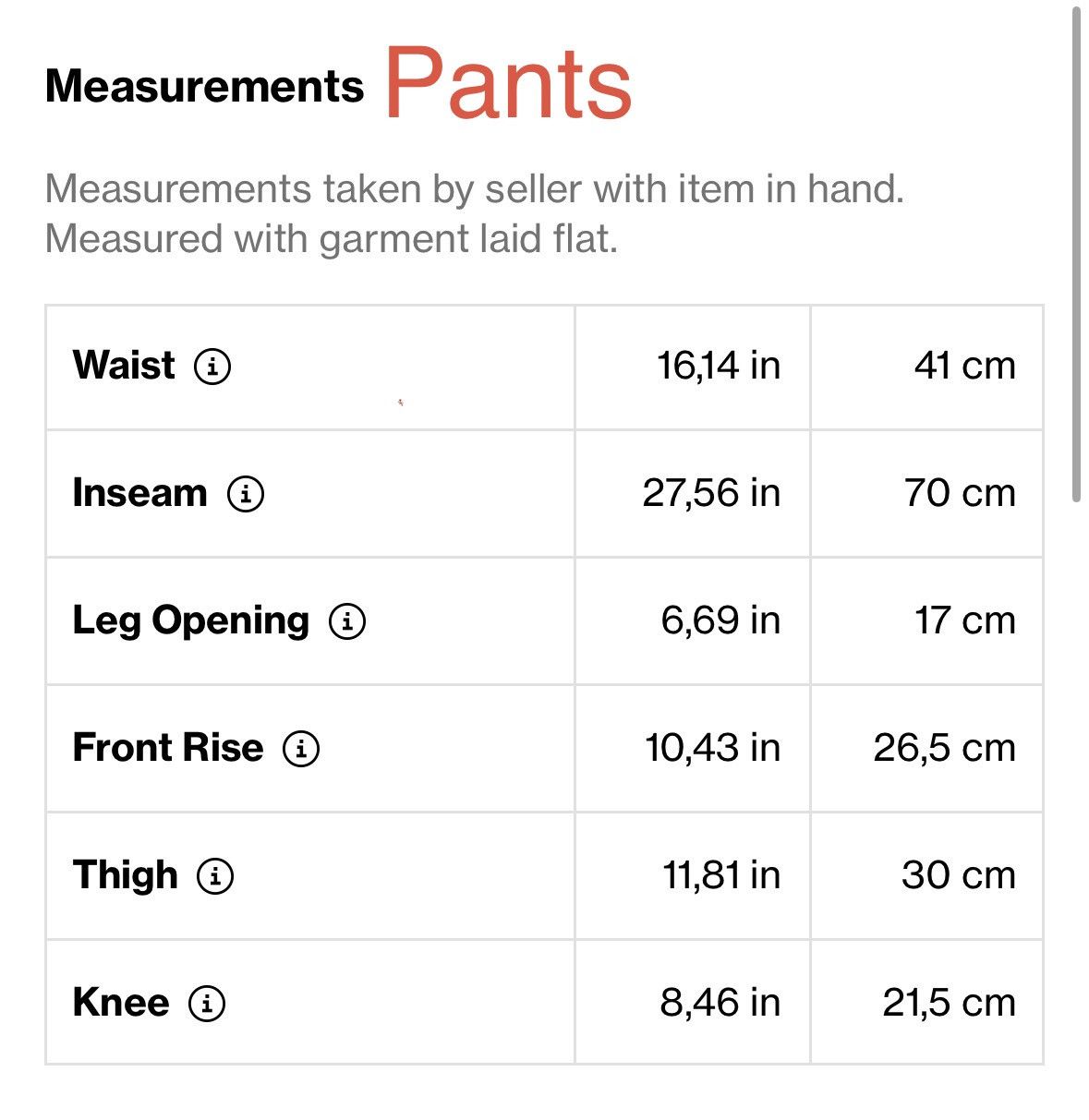Select the 6,69 in leg opening value
This screenshot has height=1120, width=1089.
tap(720, 620)
